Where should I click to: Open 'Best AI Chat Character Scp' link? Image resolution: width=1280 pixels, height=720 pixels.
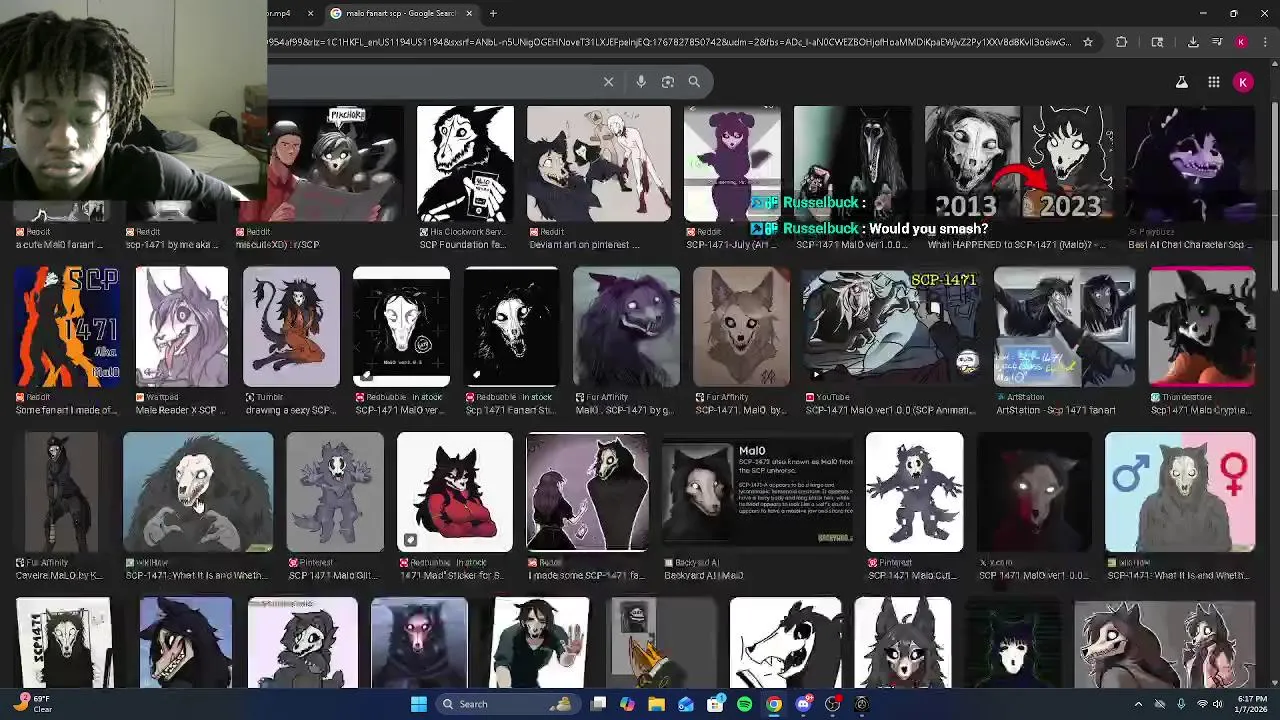tap(1190, 245)
